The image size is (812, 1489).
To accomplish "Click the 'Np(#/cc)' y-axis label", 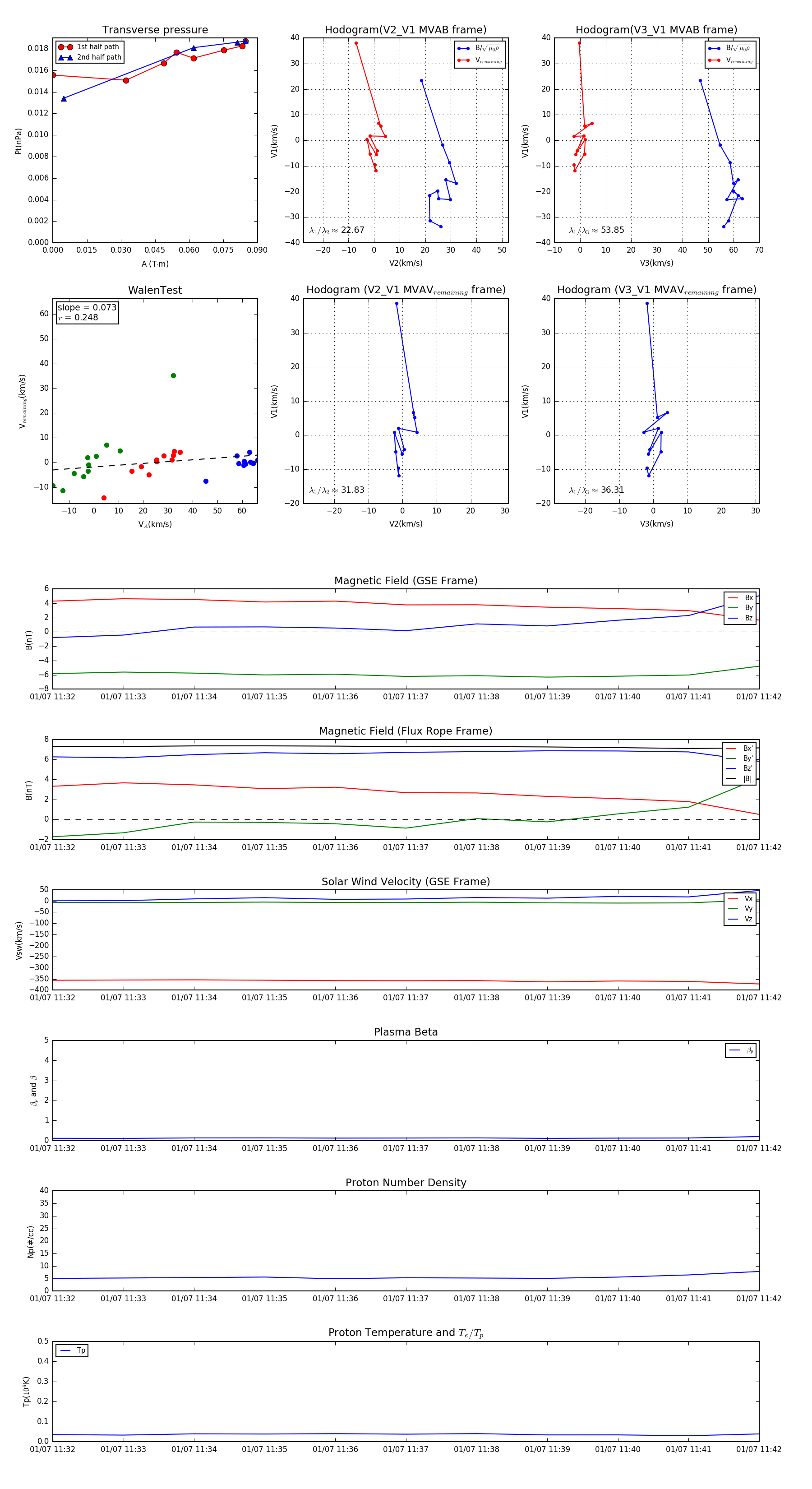I will click(31, 1242).
